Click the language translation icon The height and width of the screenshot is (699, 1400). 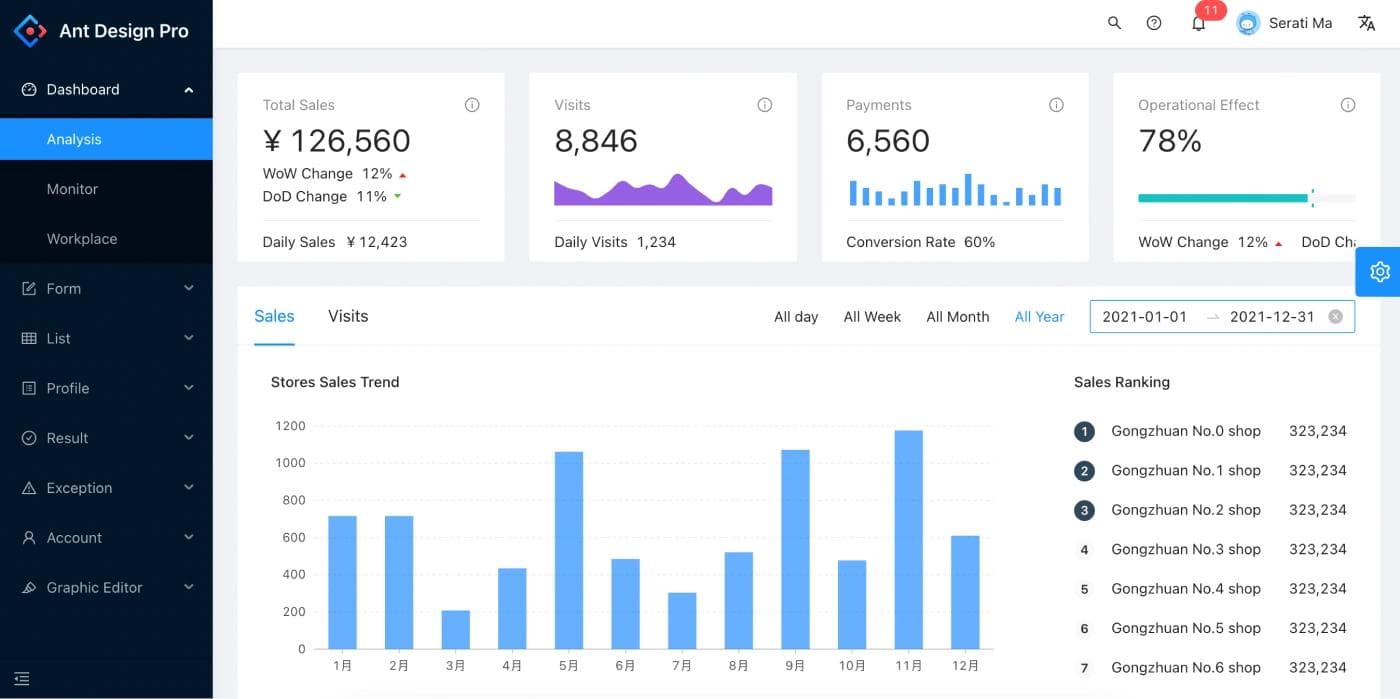[1366, 23]
